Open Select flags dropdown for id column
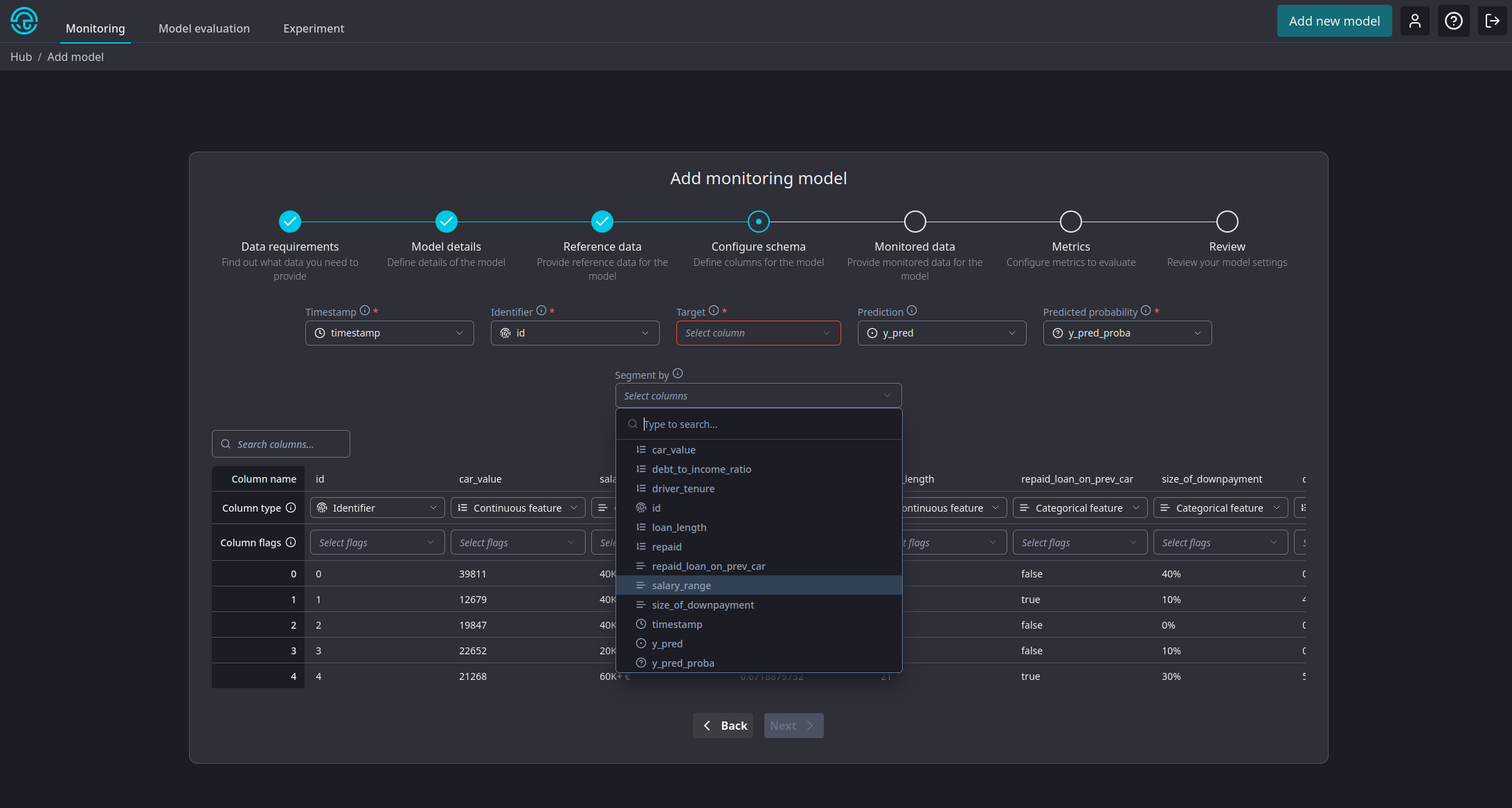The width and height of the screenshot is (1512, 808). [377, 542]
